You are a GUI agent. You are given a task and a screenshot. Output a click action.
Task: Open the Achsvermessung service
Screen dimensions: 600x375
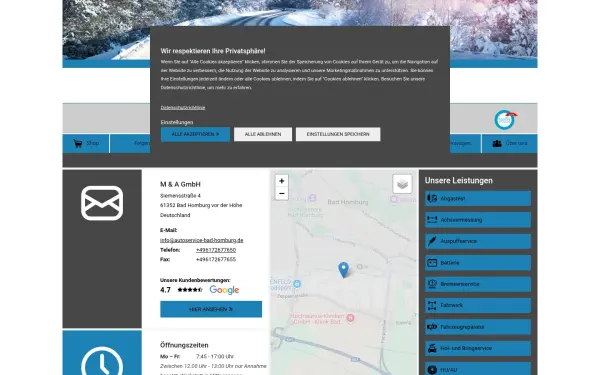pos(478,220)
